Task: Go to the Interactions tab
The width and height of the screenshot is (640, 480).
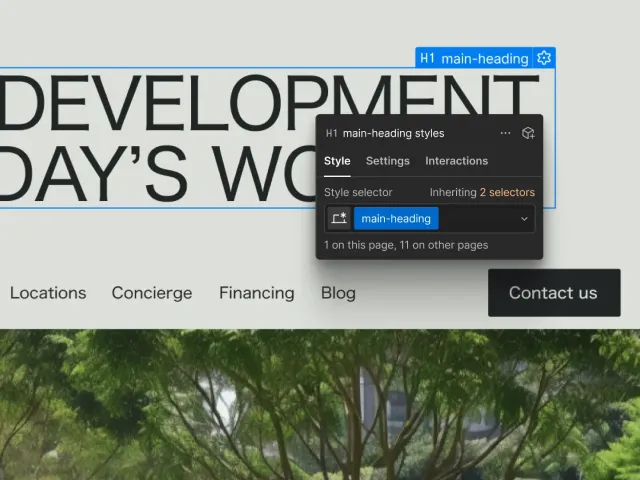Action: [456, 161]
